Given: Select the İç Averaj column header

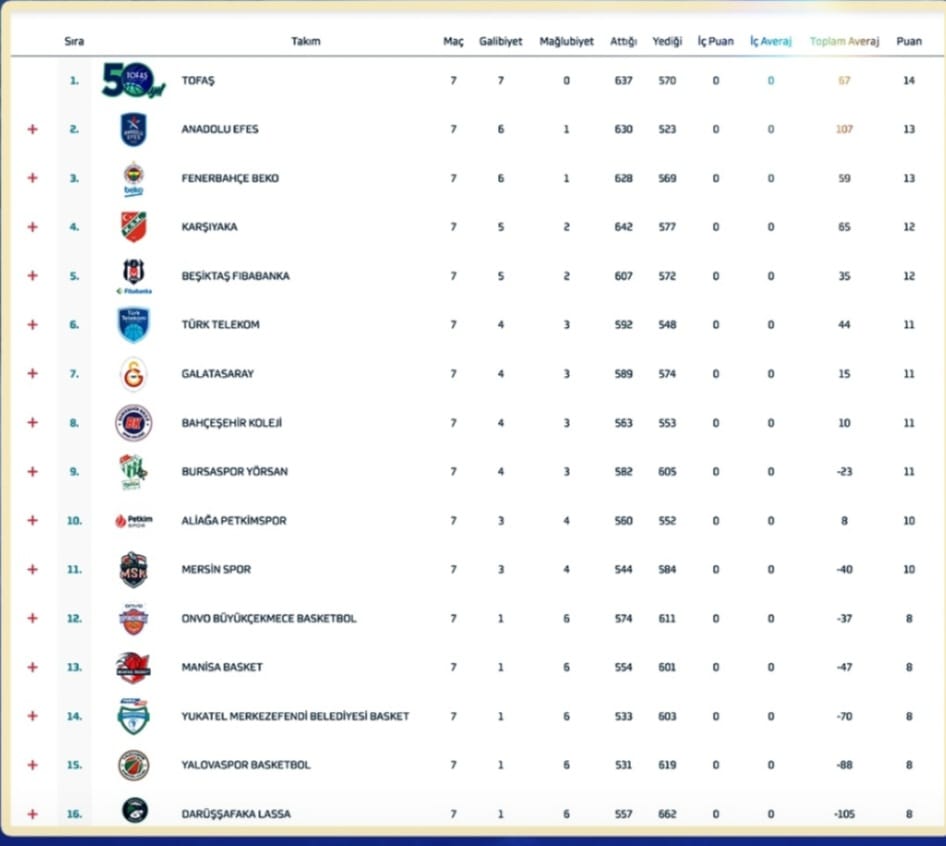Looking at the screenshot, I should click(770, 41).
